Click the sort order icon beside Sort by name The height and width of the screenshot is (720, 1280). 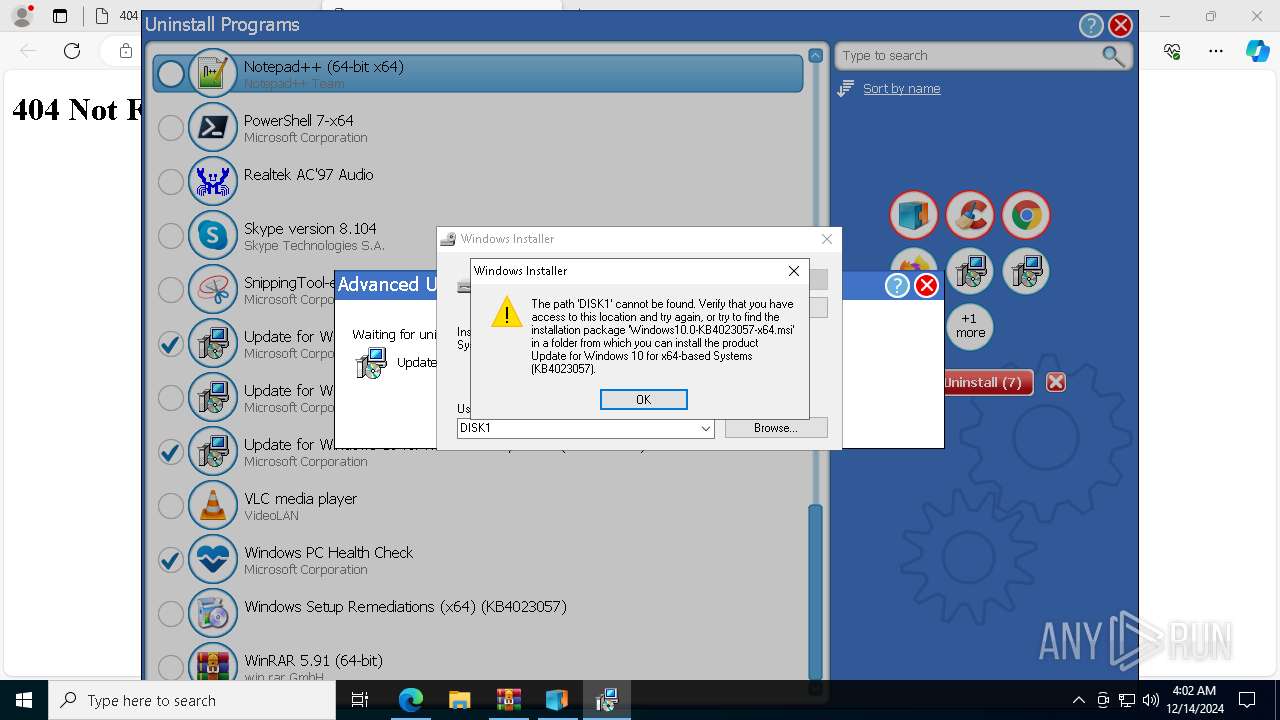coord(846,89)
